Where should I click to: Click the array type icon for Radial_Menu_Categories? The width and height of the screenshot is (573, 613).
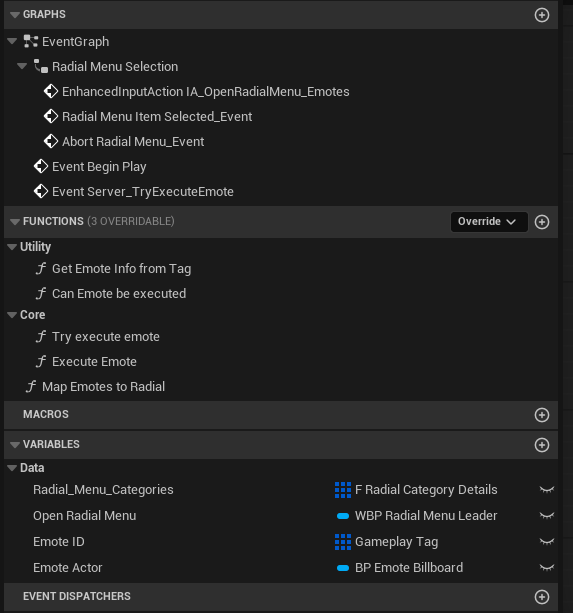(343, 490)
